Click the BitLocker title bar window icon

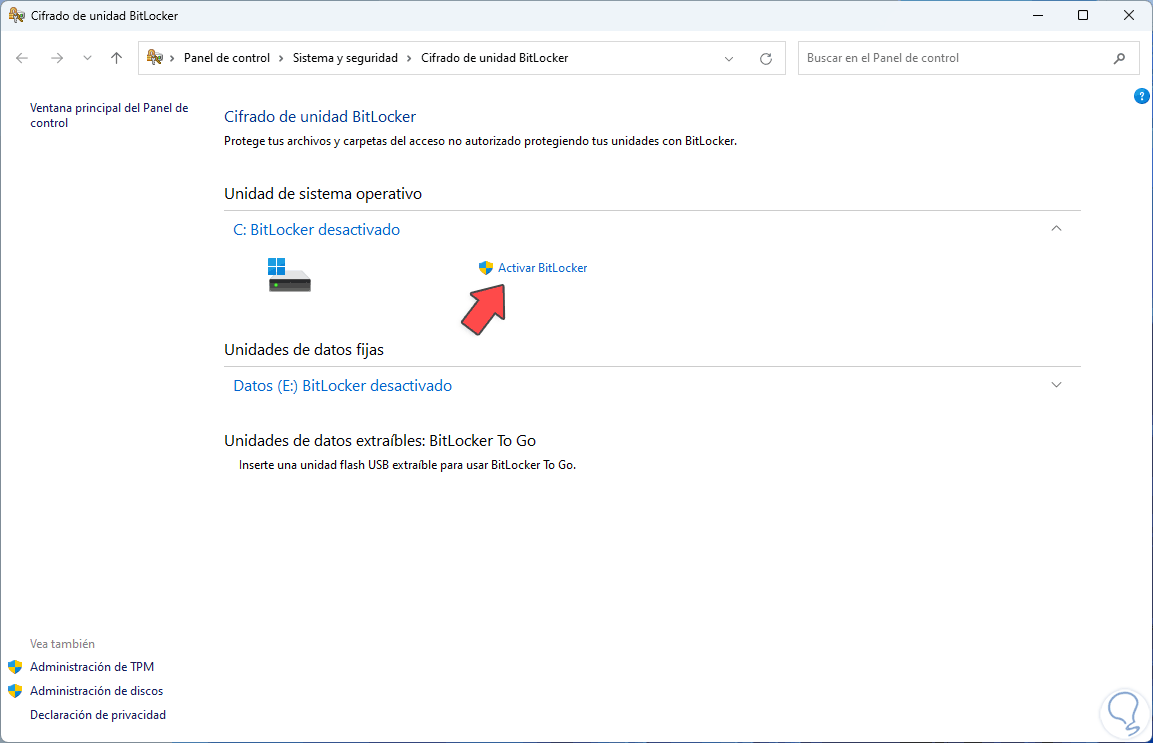(16, 15)
